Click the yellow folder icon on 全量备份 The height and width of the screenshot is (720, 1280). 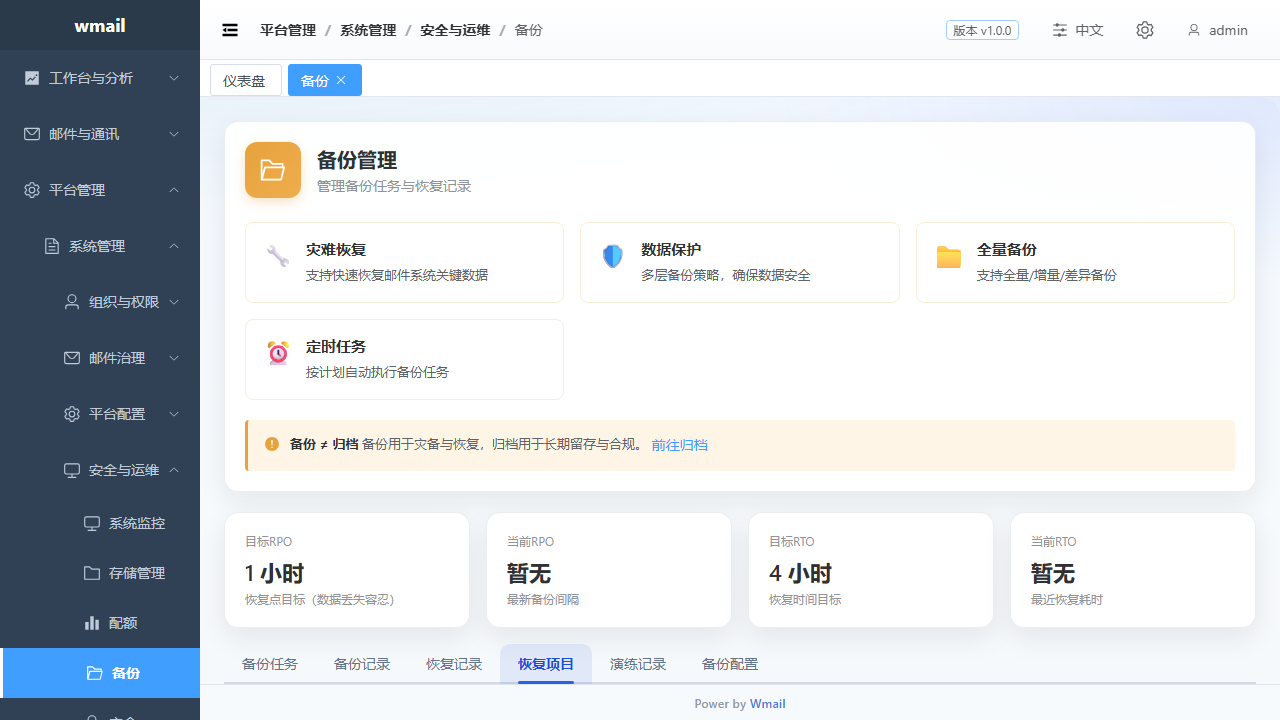click(949, 257)
